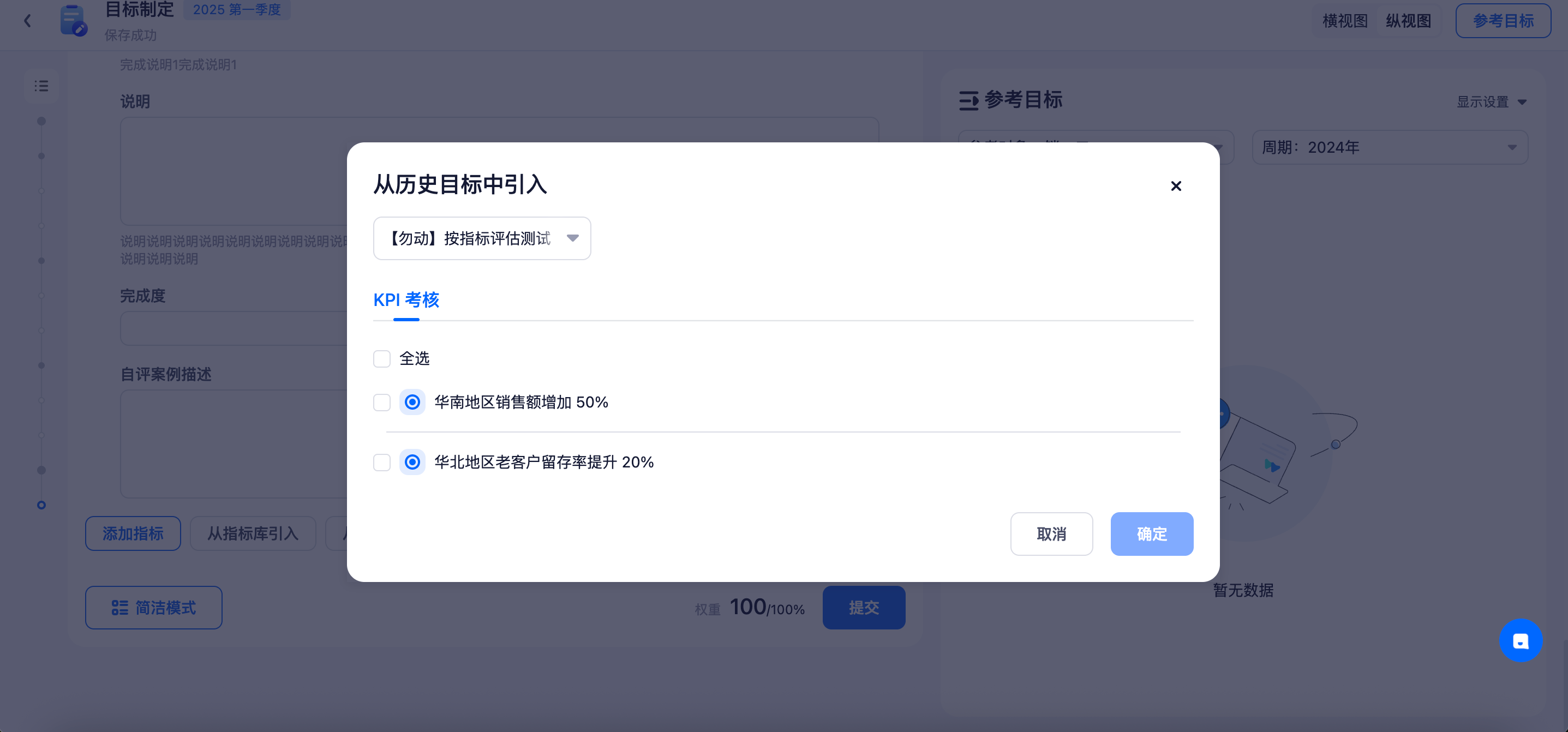1568x732 pixels.
Task: Click the 参考目标 button in header
Action: tap(1503, 21)
